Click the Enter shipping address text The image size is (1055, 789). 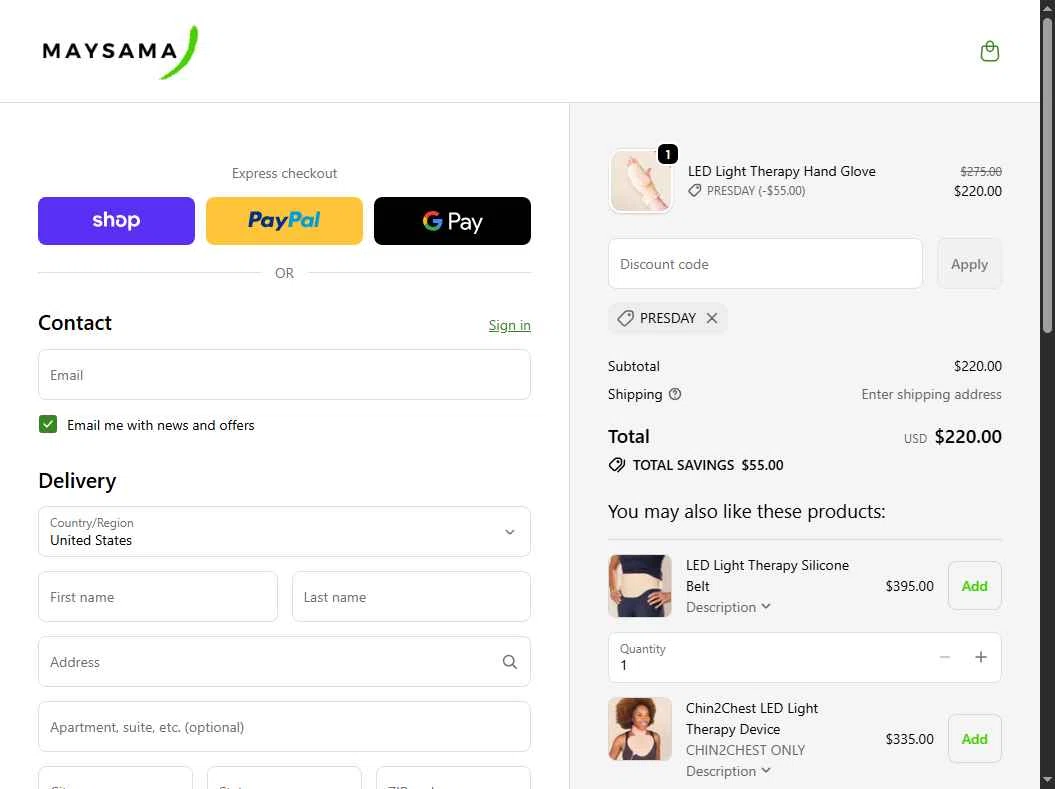click(x=931, y=394)
